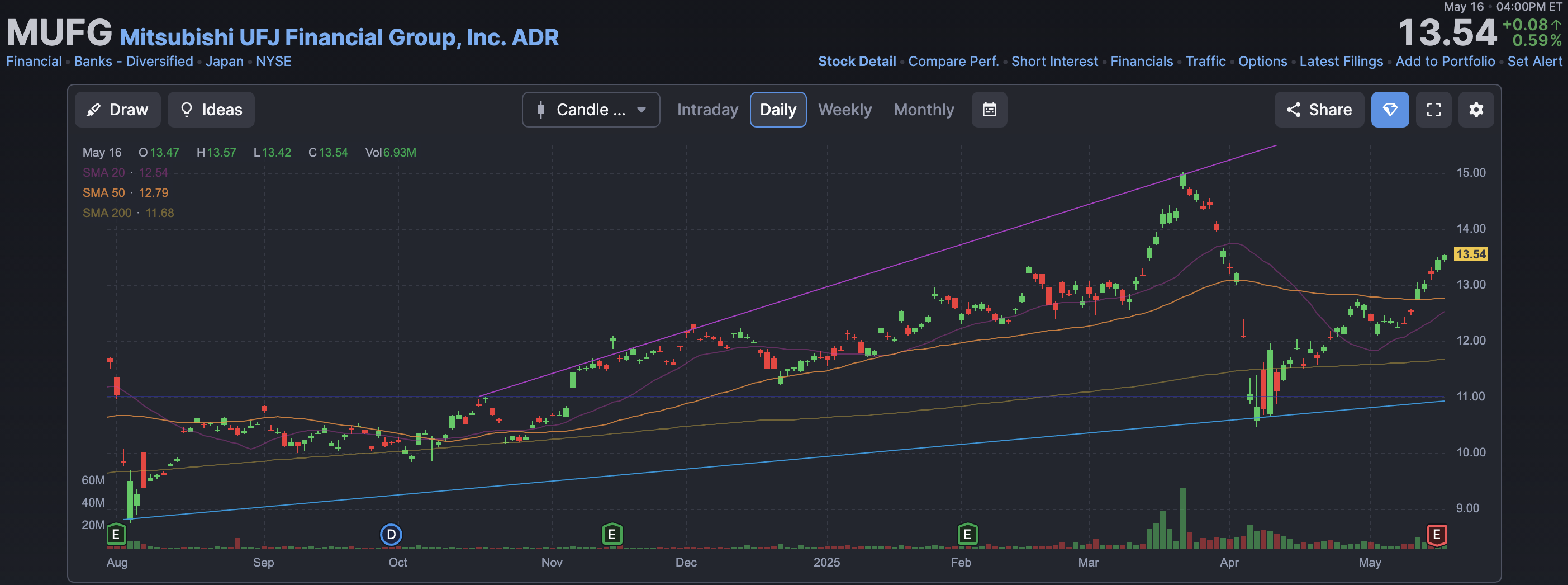The image size is (1568, 585).
Task: Click the August earnings E marker
Action: click(116, 535)
